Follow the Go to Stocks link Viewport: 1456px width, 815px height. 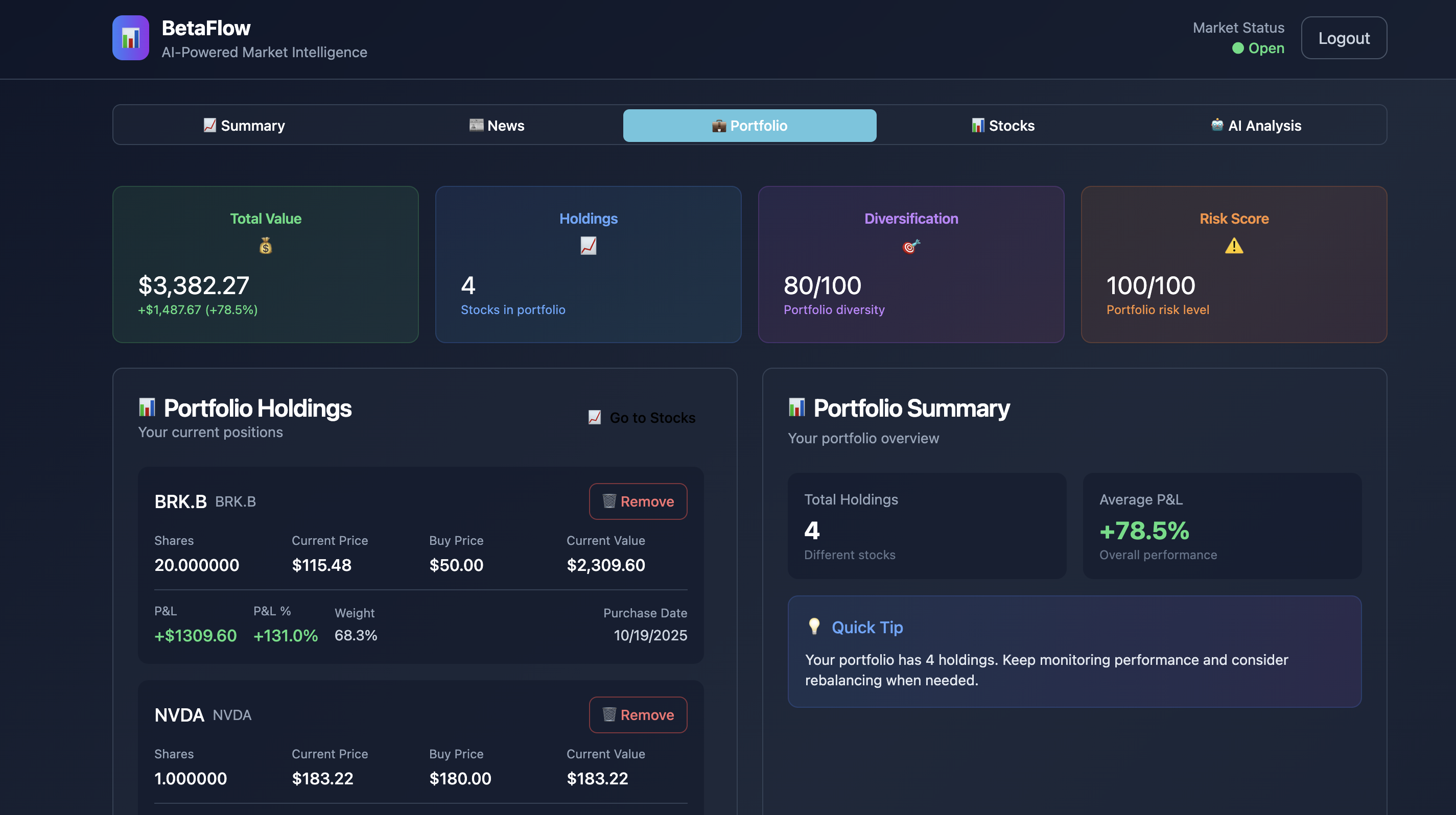642,417
